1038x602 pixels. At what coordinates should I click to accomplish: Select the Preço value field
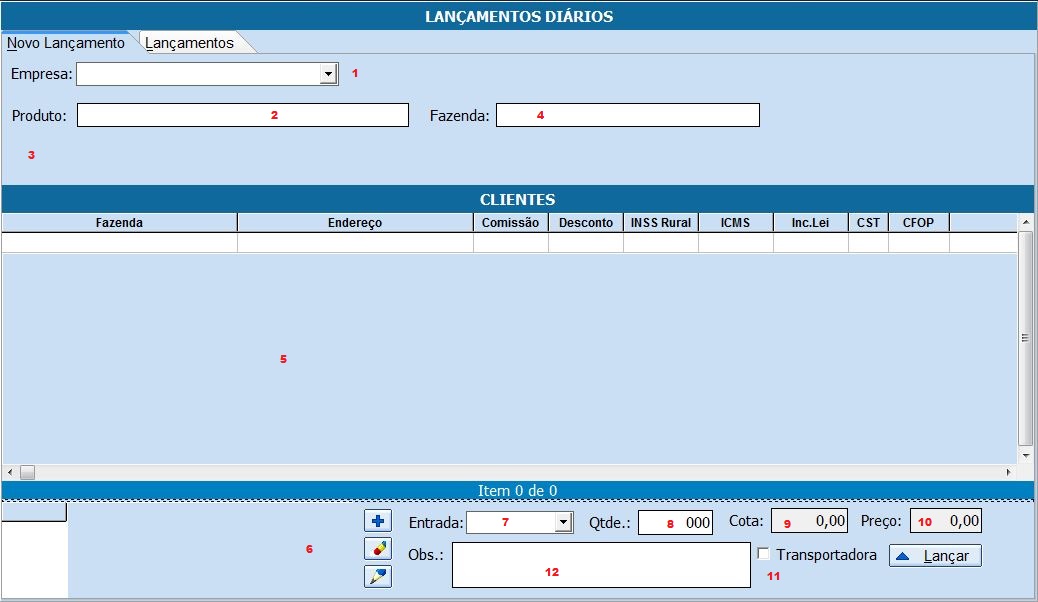point(945,521)
